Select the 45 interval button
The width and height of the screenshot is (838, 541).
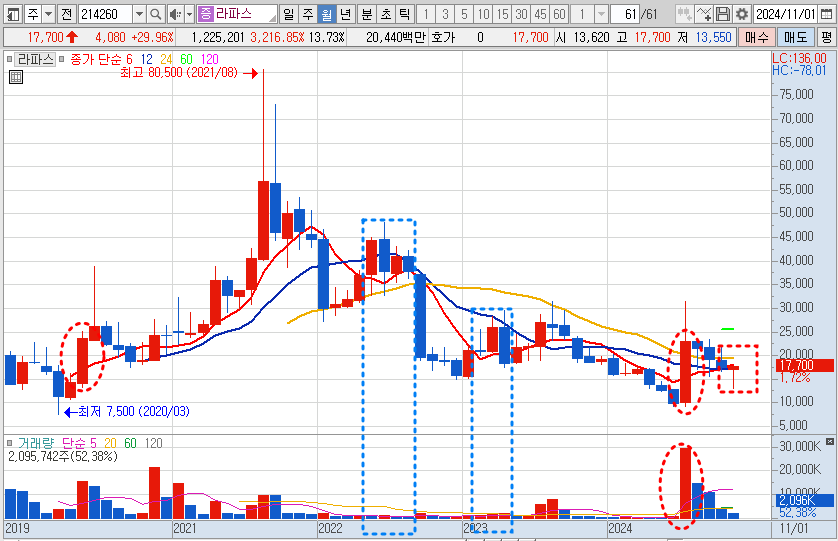[541, 14]
